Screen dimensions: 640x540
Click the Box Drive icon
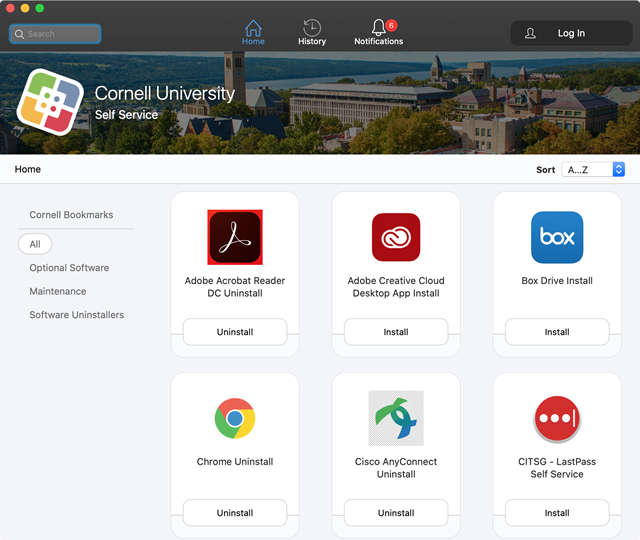pos(557,237)
